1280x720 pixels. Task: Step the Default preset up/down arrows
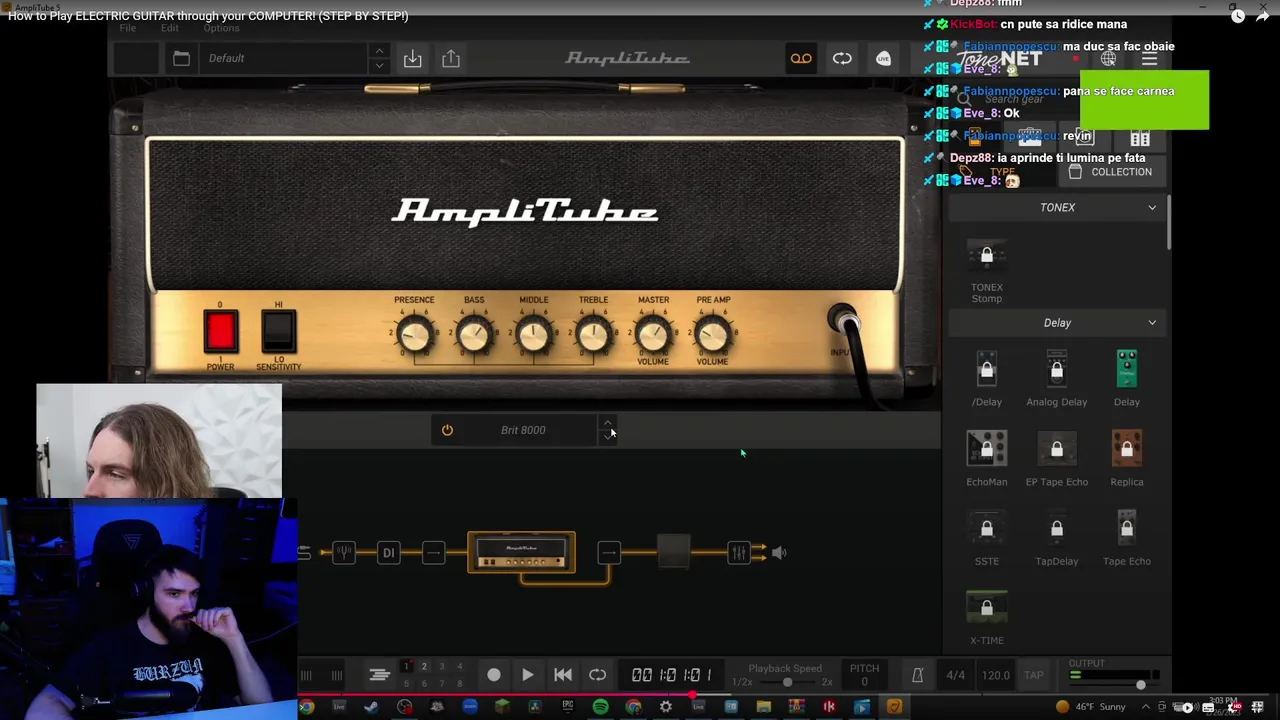pos(379,58)
